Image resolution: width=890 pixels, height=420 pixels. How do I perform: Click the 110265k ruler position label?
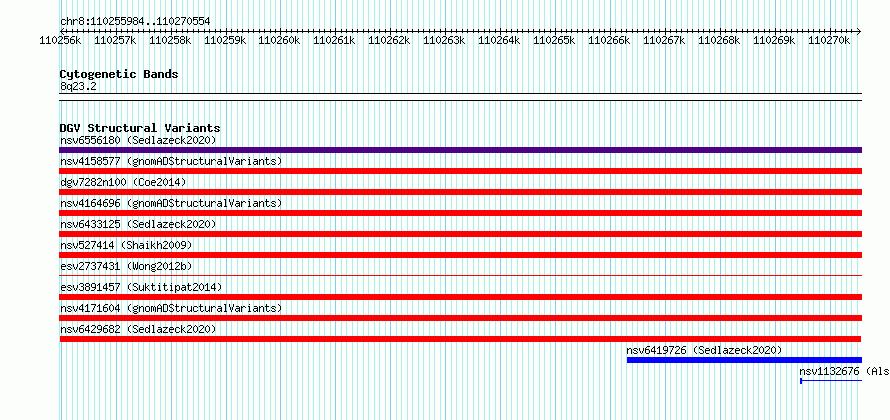pyautogui.click(x=555, y=40)
